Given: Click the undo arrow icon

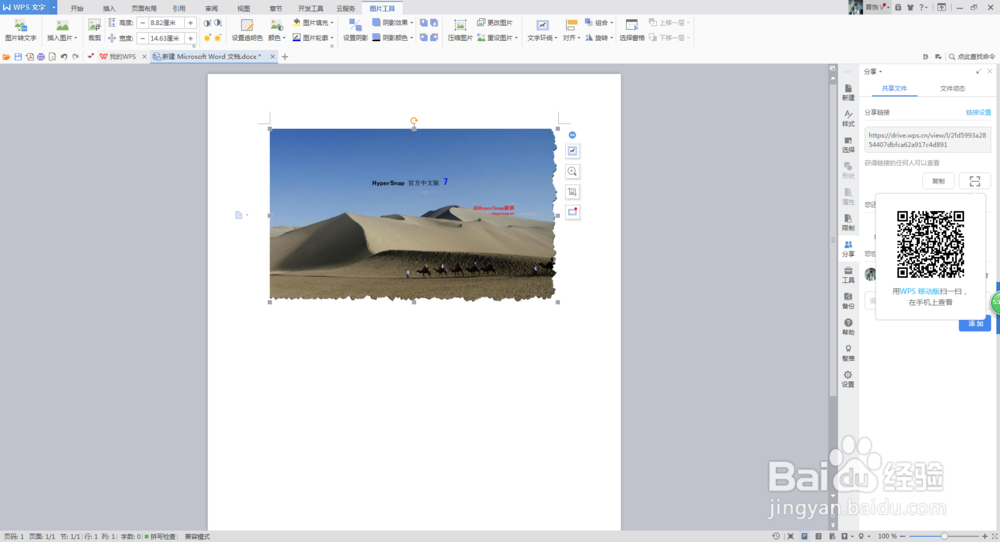Looking at the screenshot, I should click(x=64, y=57).
